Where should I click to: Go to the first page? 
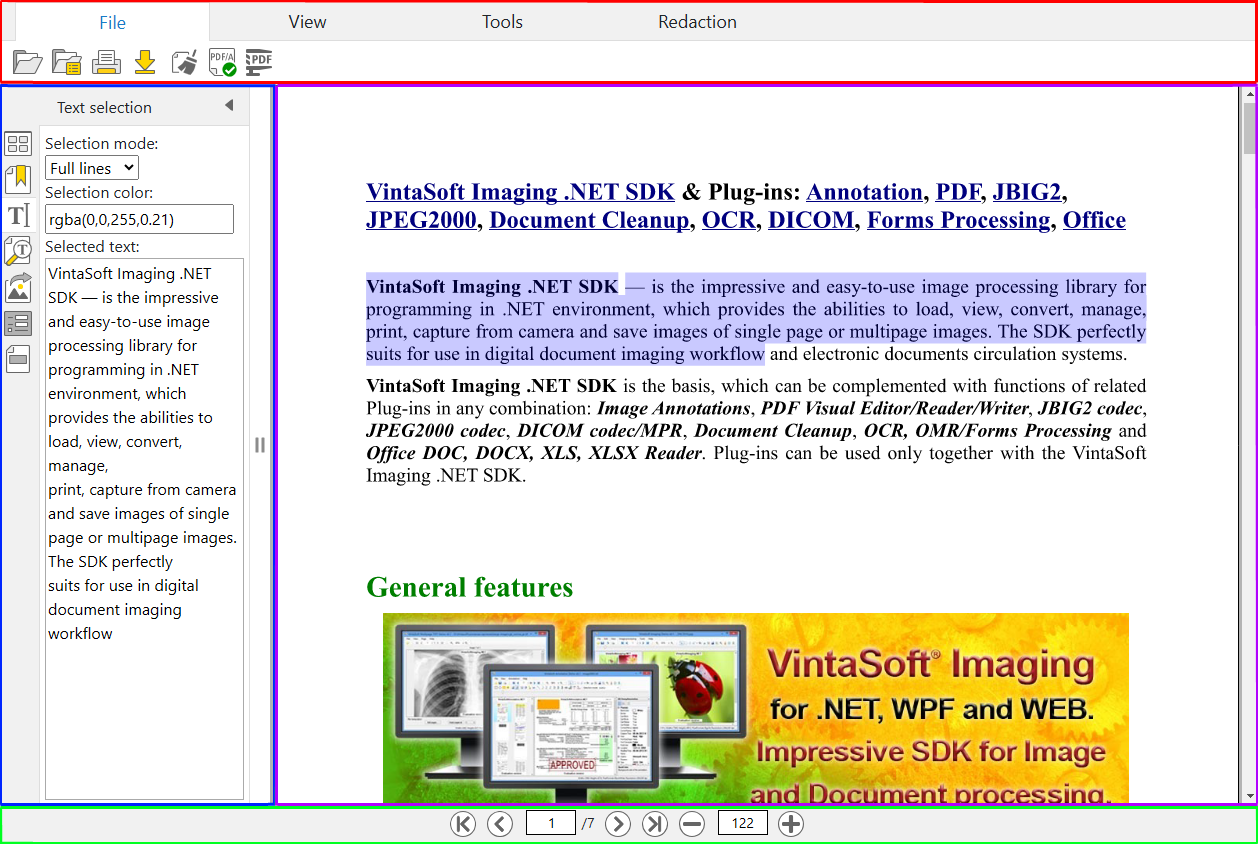462,824
